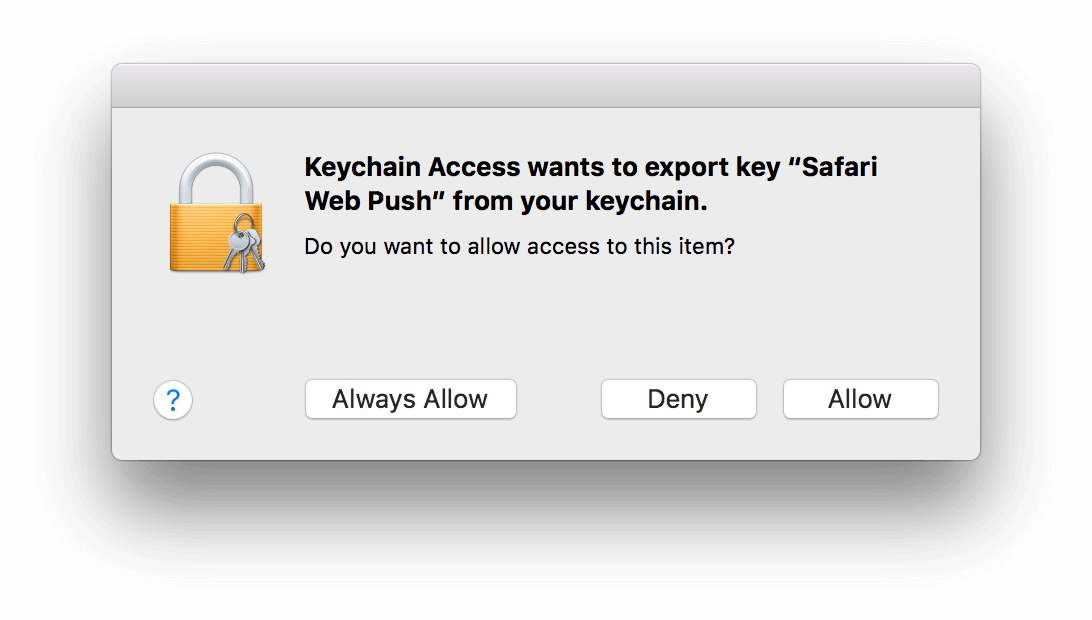Click the bold "Keychain Access wants to export" heading
The height and width of the screenshot is (620, 1092).
517,167
